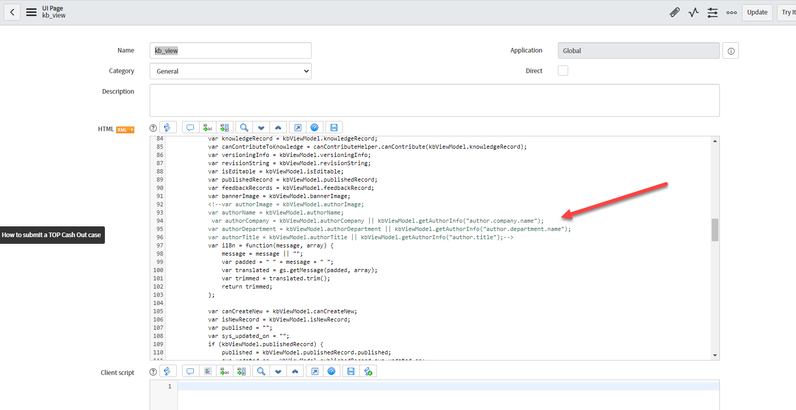Screen dimensions: 796x410
Task: Click code line 92 authorImage comment
Action: [x=286, y=204]
